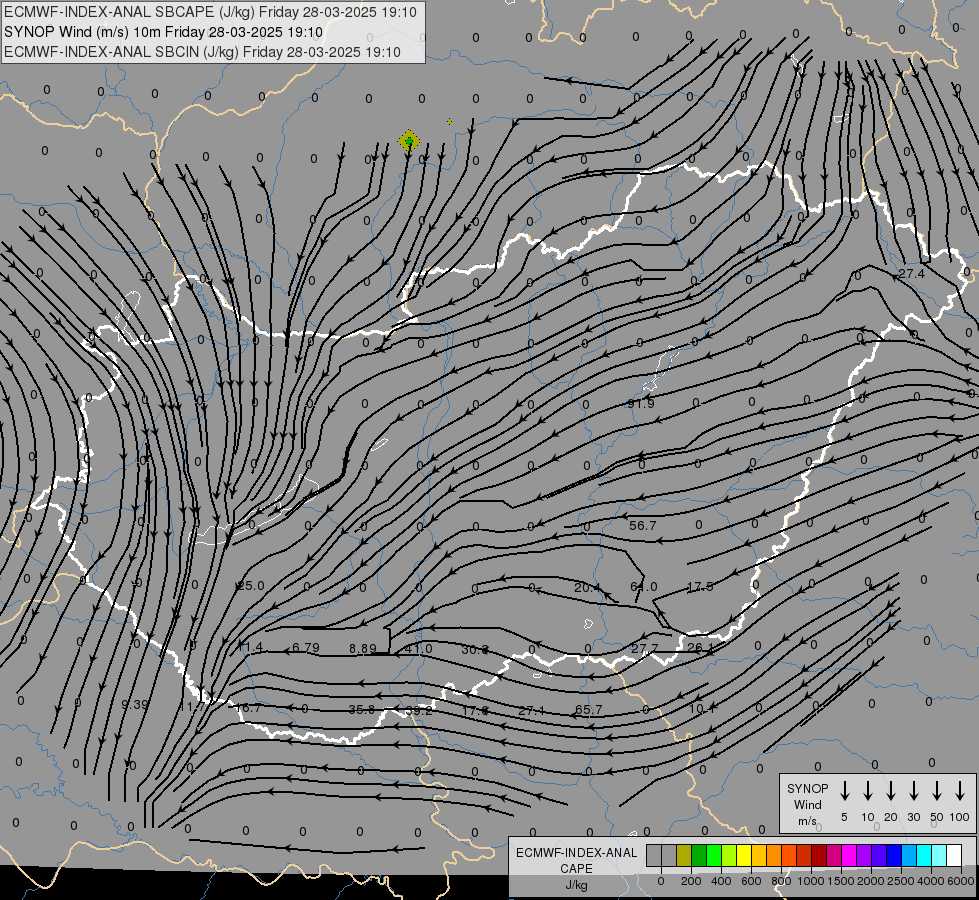Click the 25.0 CAPE value on the map

250,586
